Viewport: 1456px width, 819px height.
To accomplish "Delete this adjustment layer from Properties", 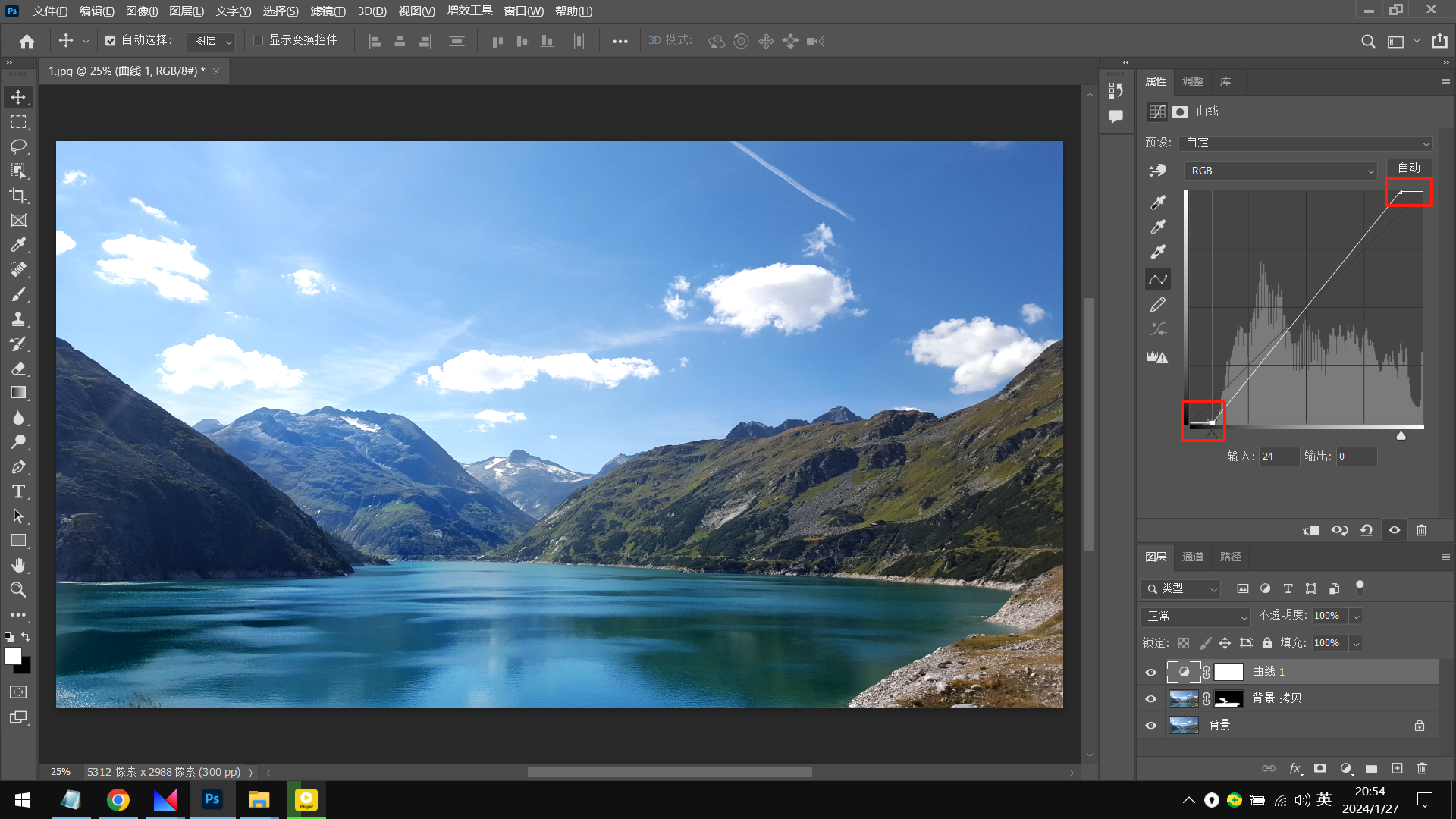I will [1422, 530].
